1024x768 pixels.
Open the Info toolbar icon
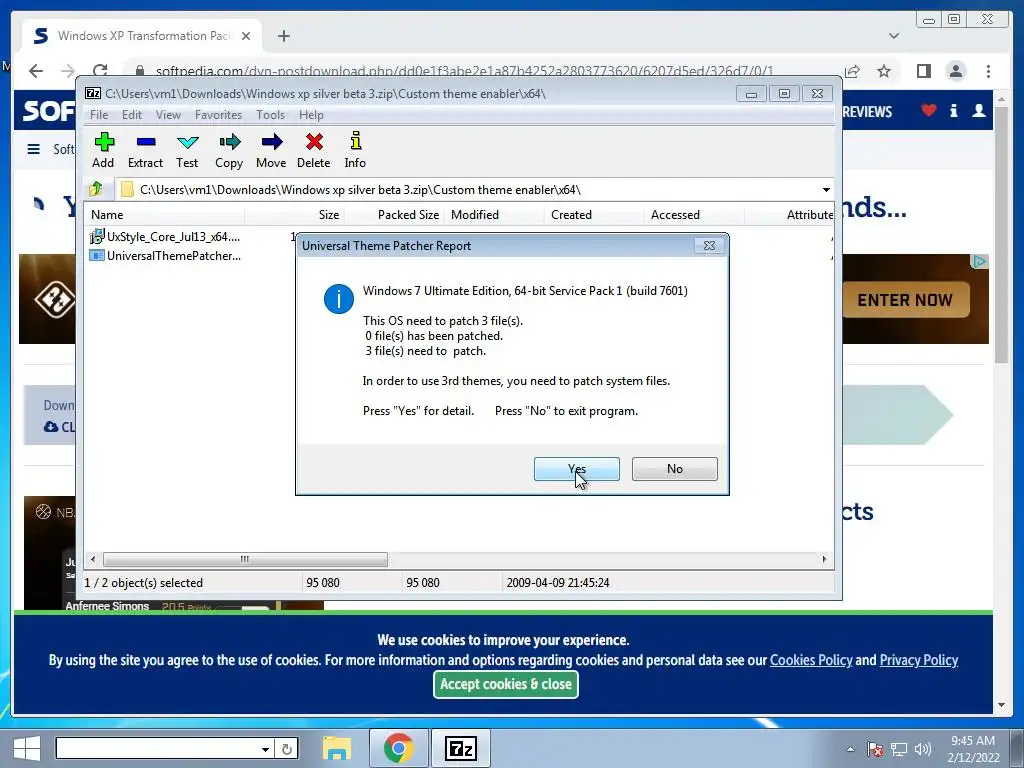[355, 150]
